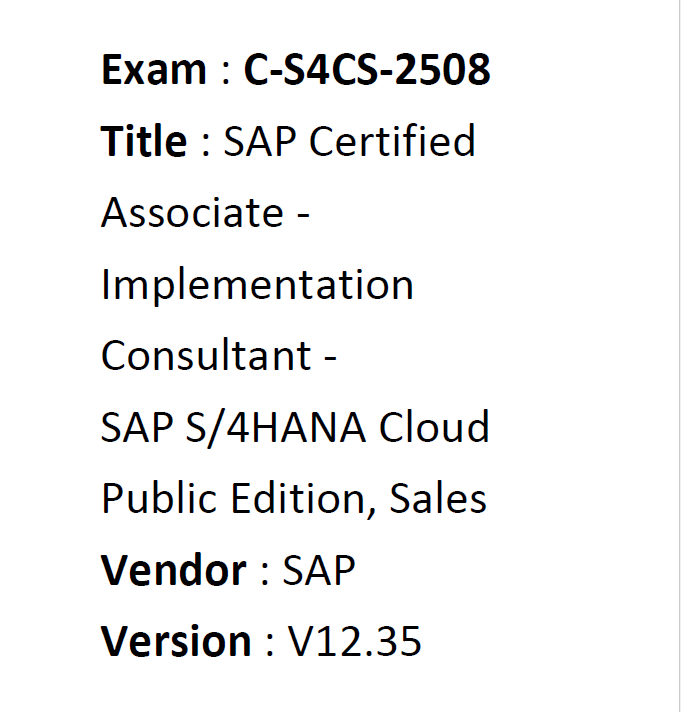The height and width of the screenshot is (712, 681).
Task: Click the word Certified in the title
Action: pos(392,141)
